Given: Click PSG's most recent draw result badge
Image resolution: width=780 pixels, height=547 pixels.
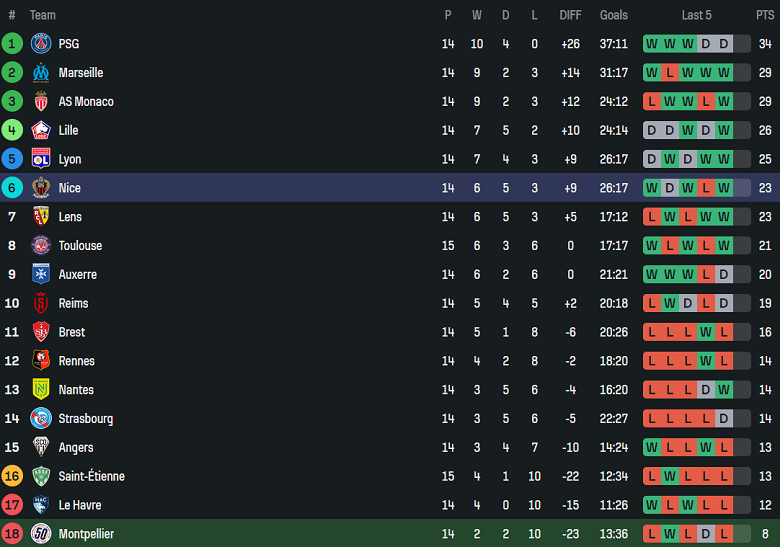Looking at the screenshot, I should (x=724, y=44).
